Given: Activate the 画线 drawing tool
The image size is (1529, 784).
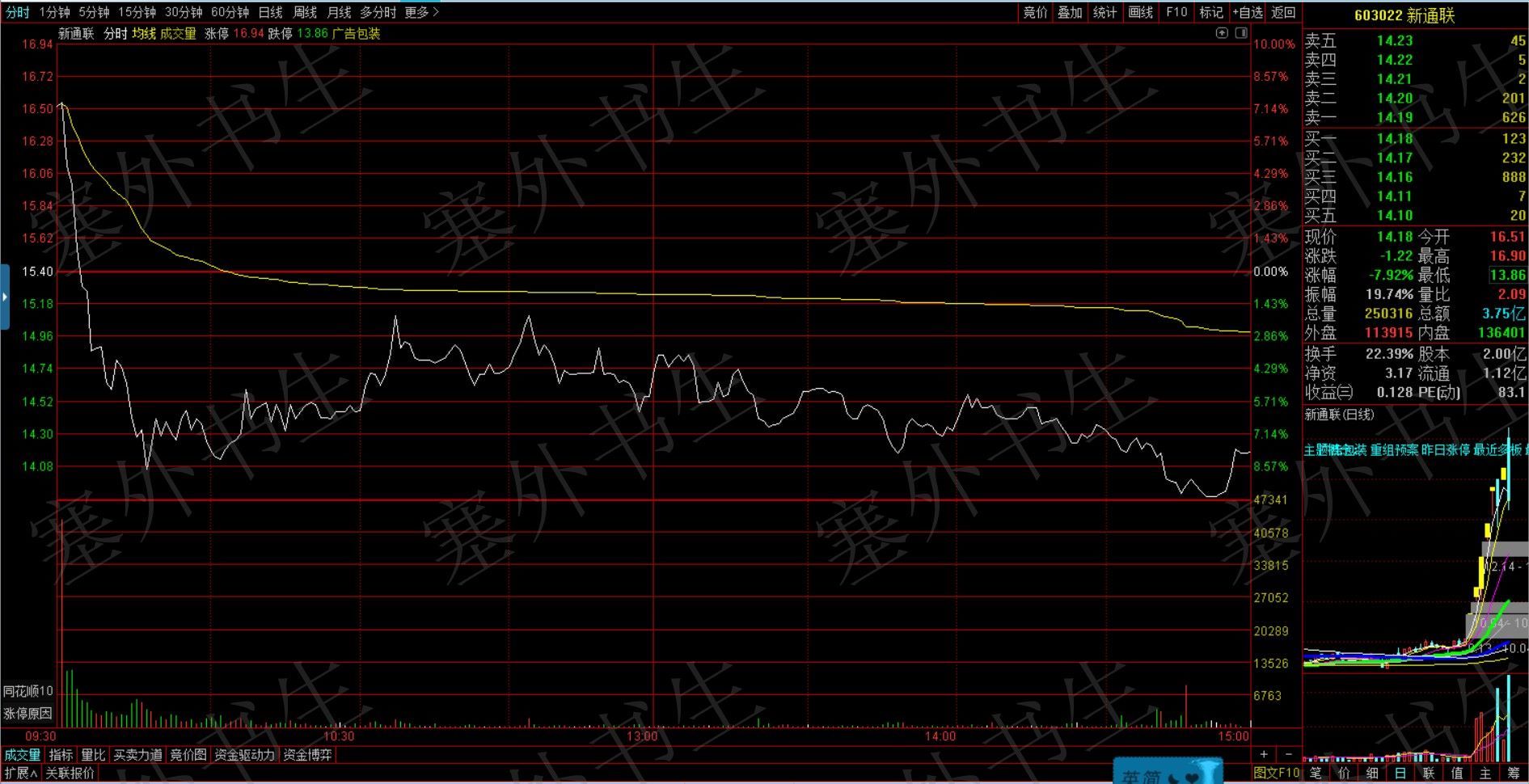Looking at the screenshot, I should [x=1140, y=12].
